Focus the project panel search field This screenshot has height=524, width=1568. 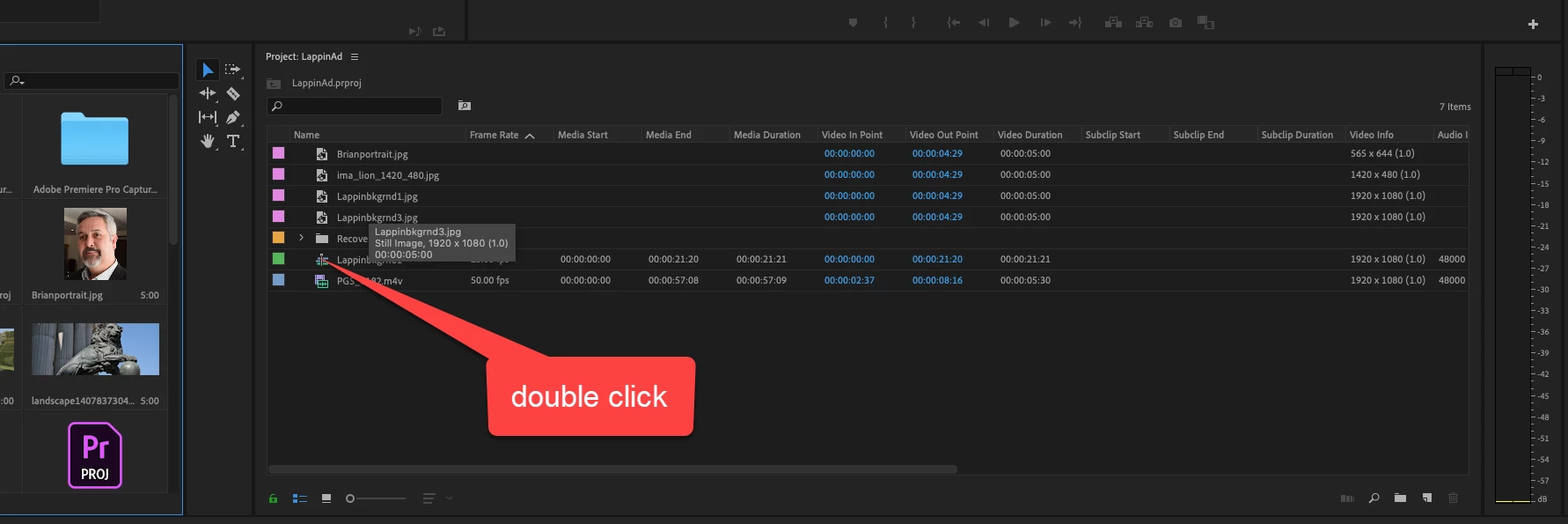click(x=354, y=107)
